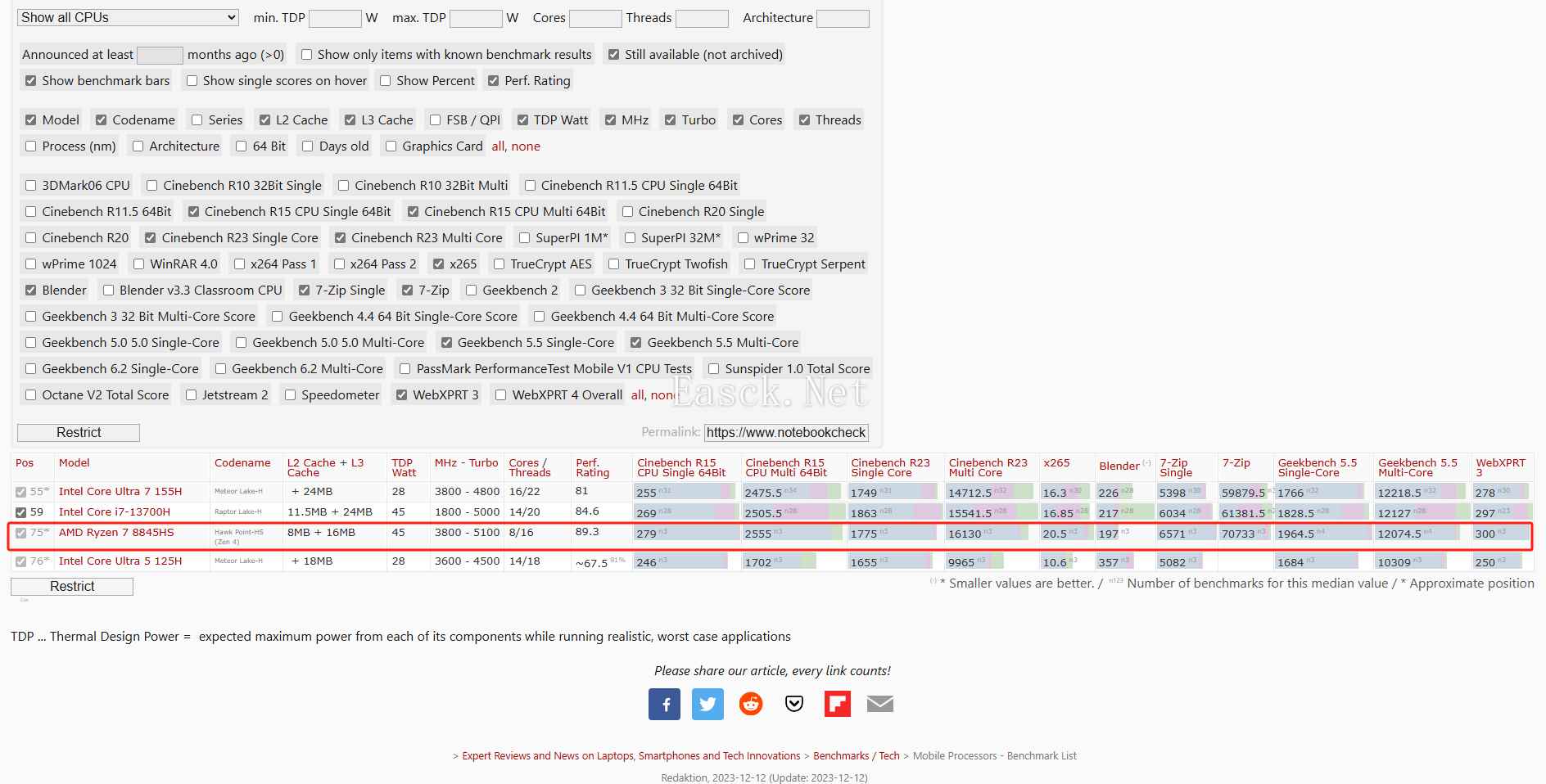Uncheck row checkbox for Core Ultra 5 125H
The image size is (1546, 784).
pyautogui.click(x=21, y=562)
